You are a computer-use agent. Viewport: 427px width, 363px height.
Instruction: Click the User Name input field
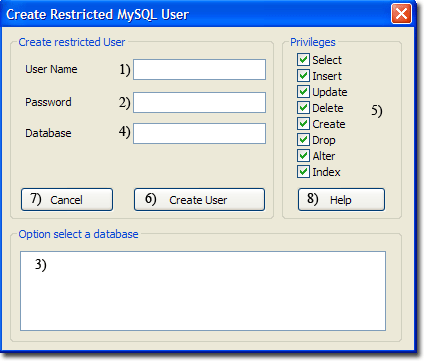[199, 70]
